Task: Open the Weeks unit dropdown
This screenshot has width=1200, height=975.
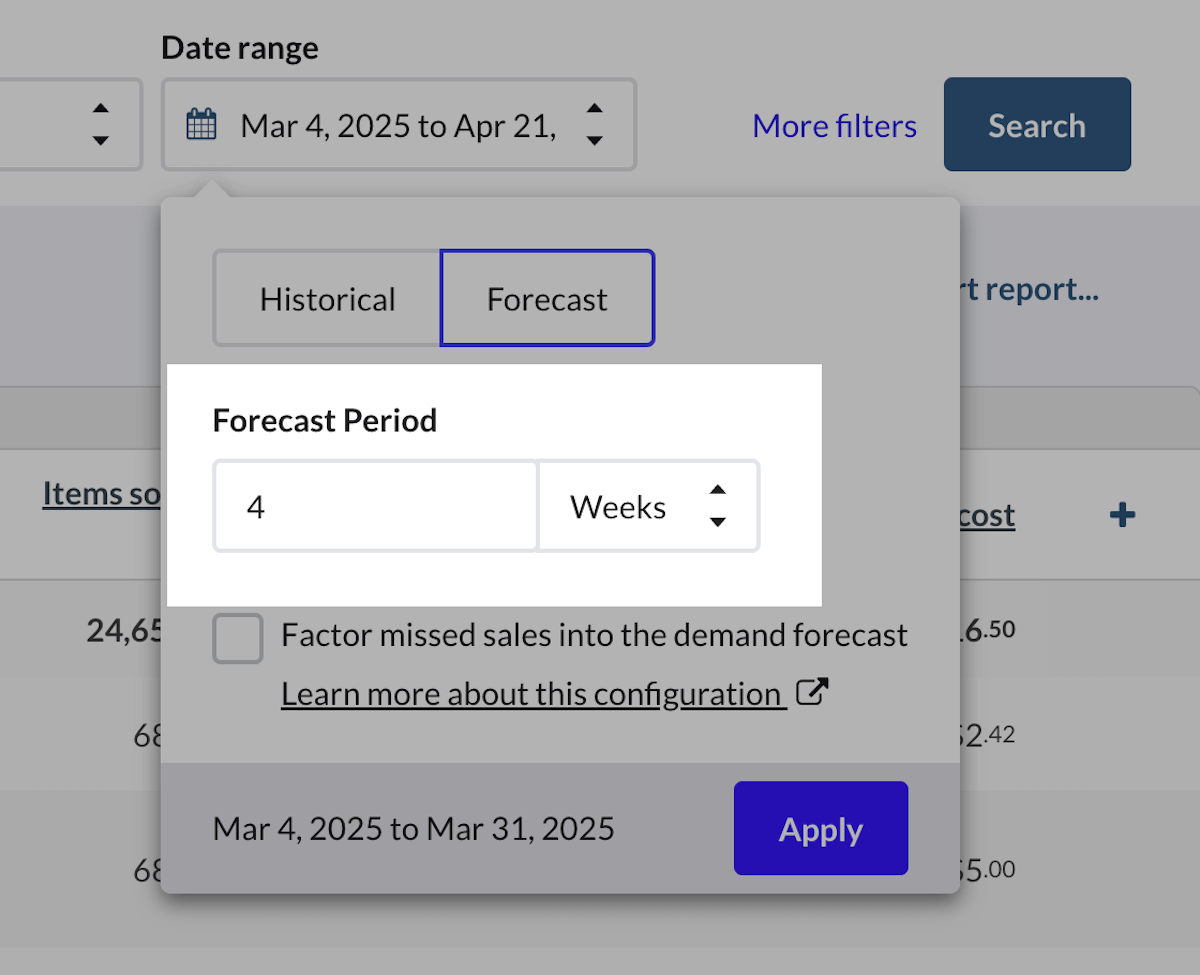Action: 648,506
